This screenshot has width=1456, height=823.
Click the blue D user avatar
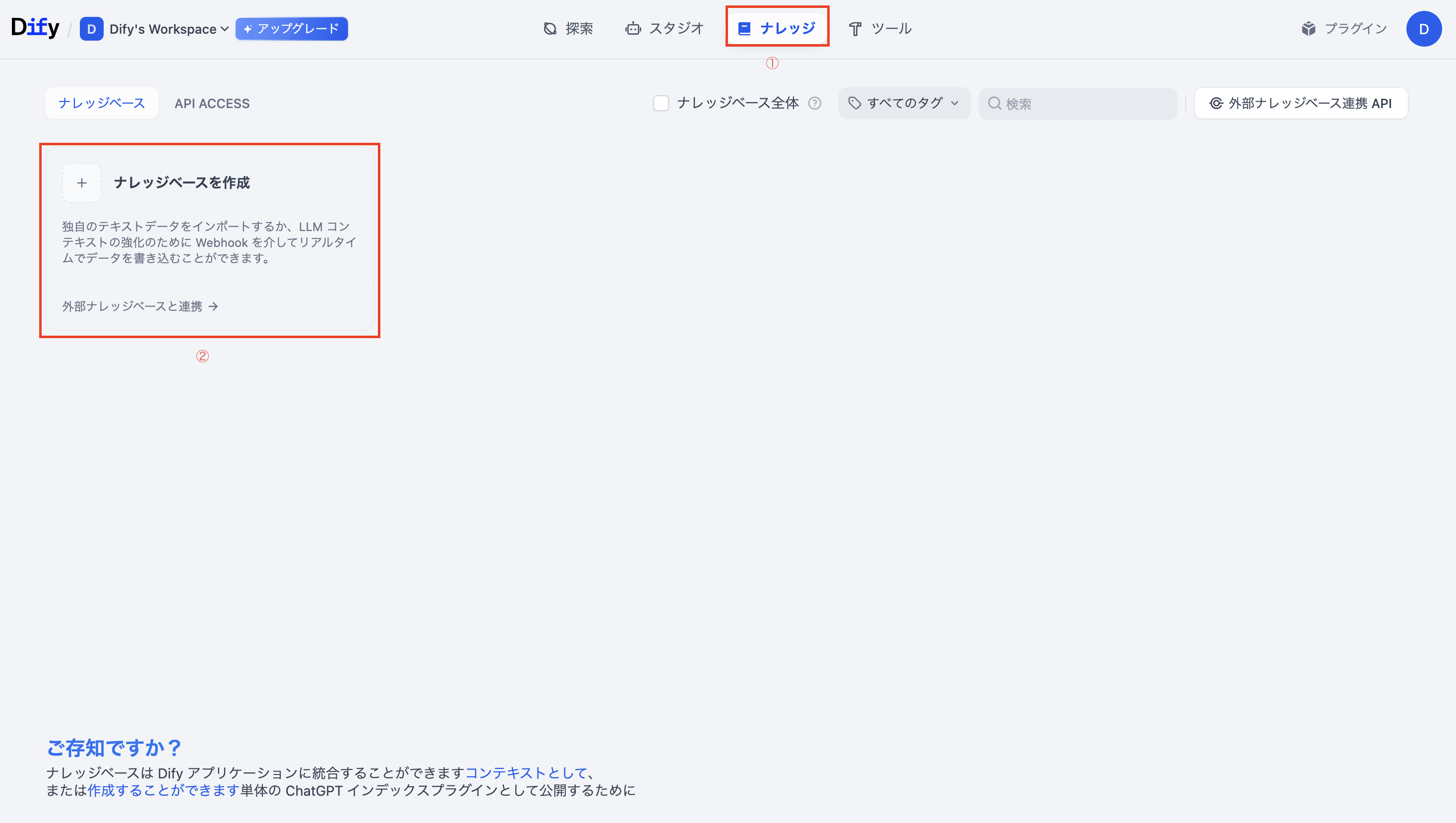1423,29
